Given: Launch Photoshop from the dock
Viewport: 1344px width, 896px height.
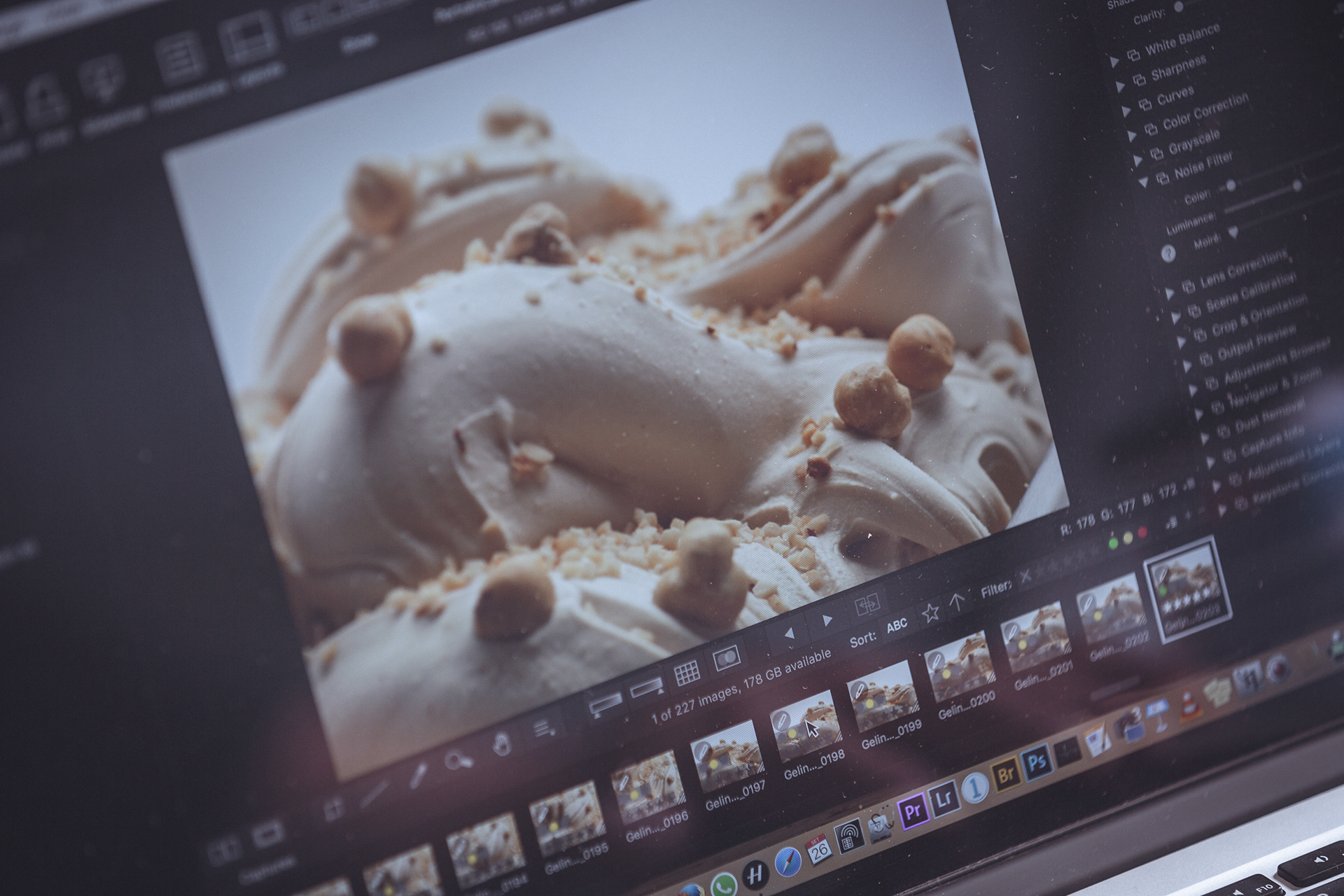Looking at the screenshot, I should click(1036, 762).
